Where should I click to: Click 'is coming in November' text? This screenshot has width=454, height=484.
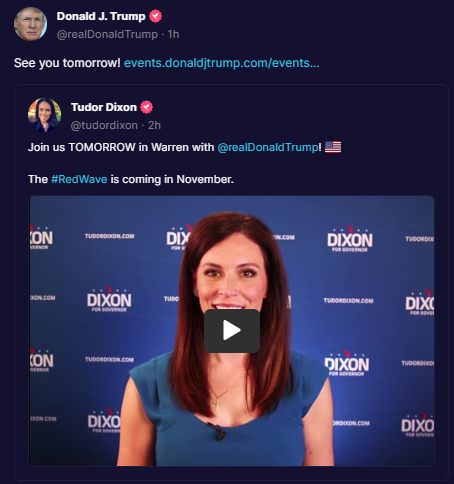[x=172, y=179]
